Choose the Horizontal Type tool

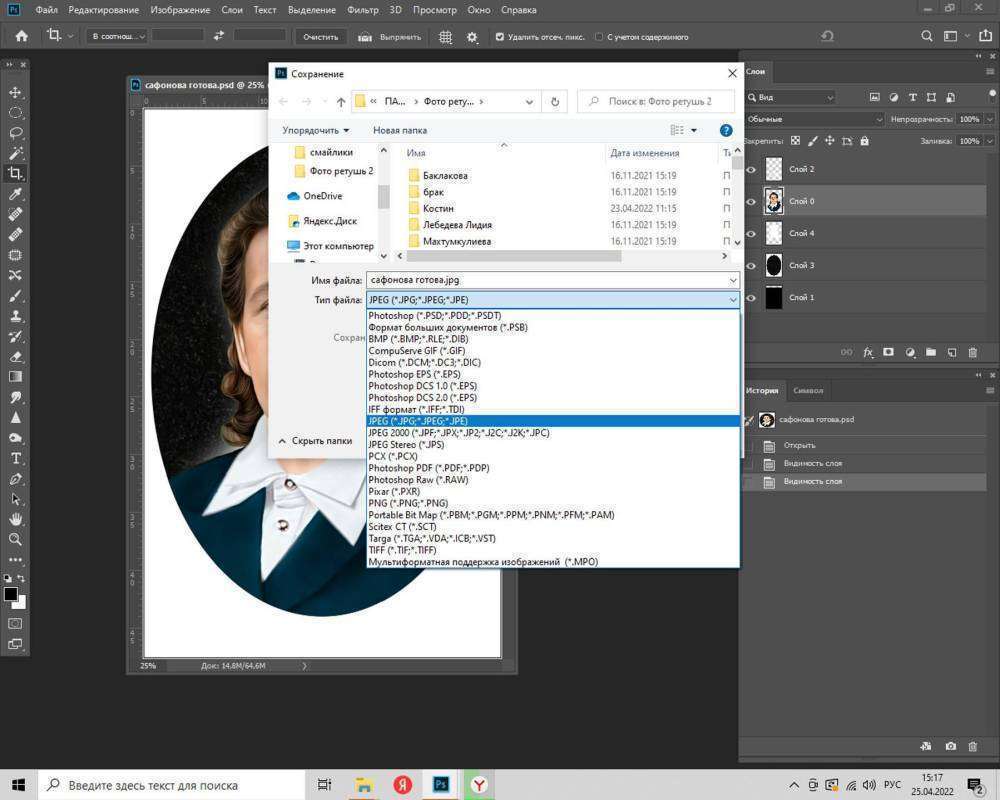click(x=16, y=458)
